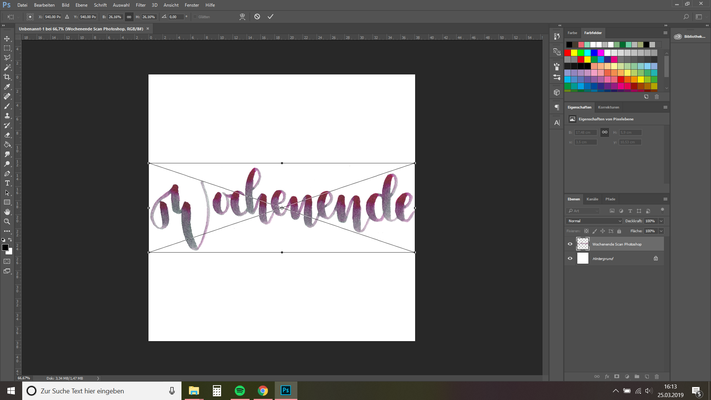Hide the Wochenende Scan Photoshop layer
Viewport: 711px width, 400px height.
pos(570,243)
